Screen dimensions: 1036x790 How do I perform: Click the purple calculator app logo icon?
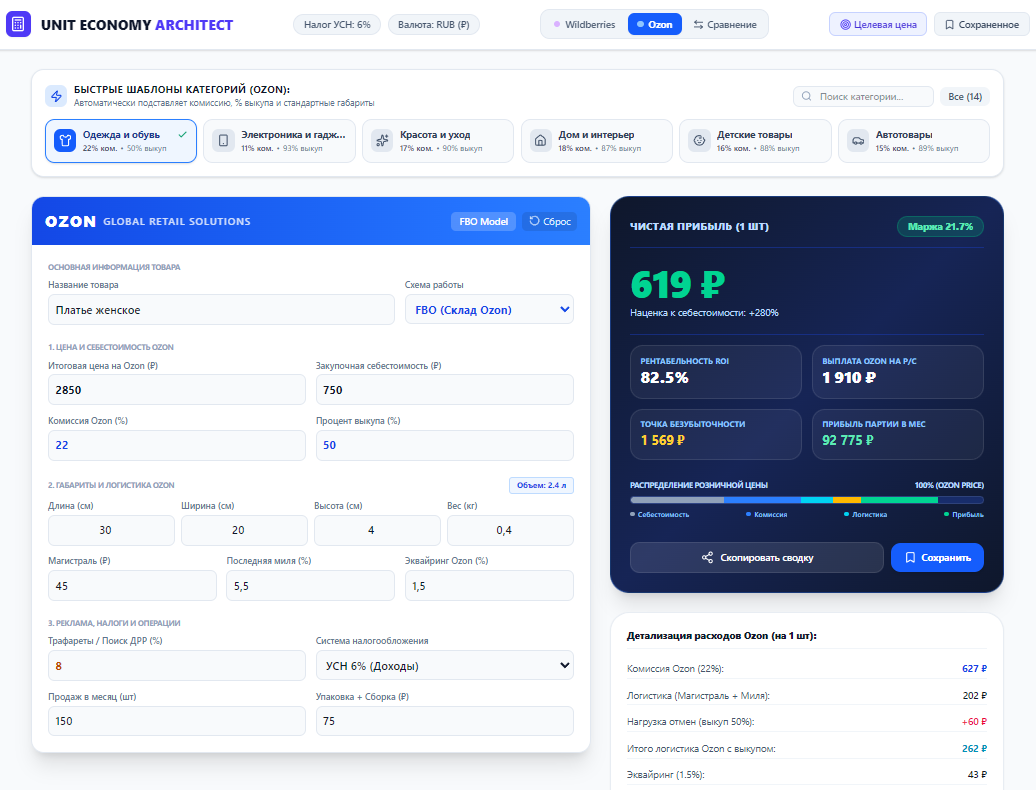18,24
